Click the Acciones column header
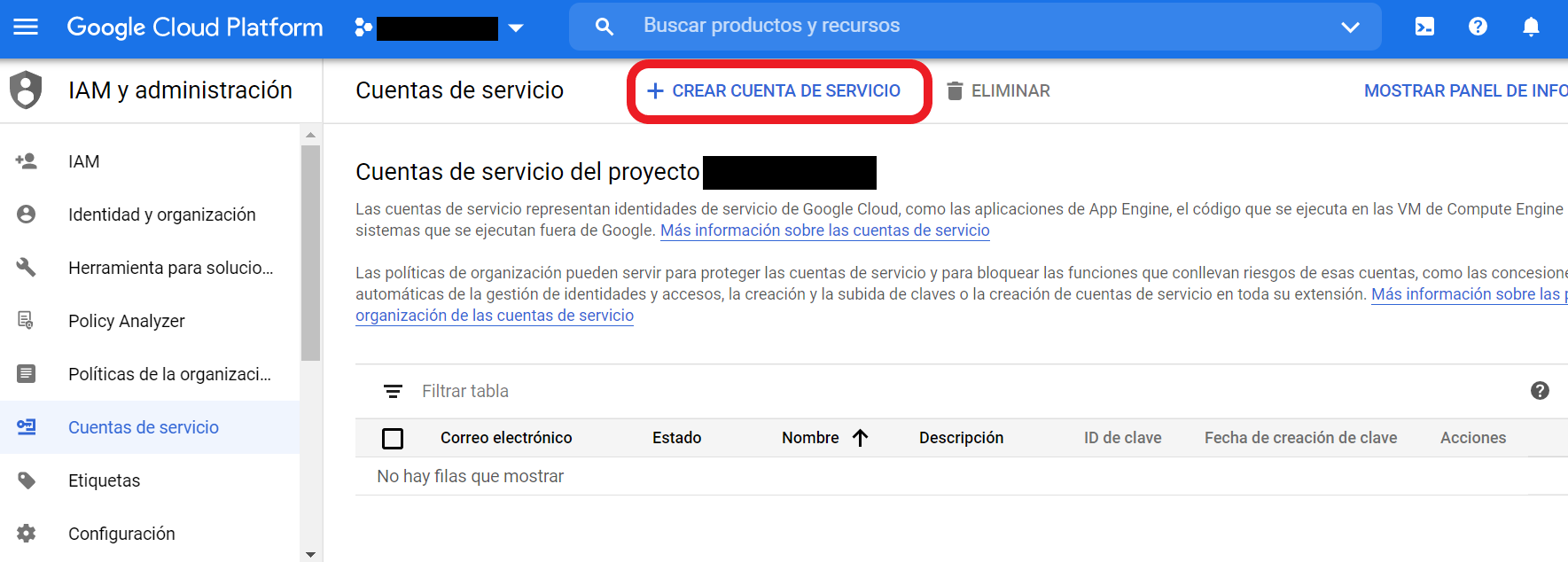Screen dimensions: 1568x562 click(1473, 438)
